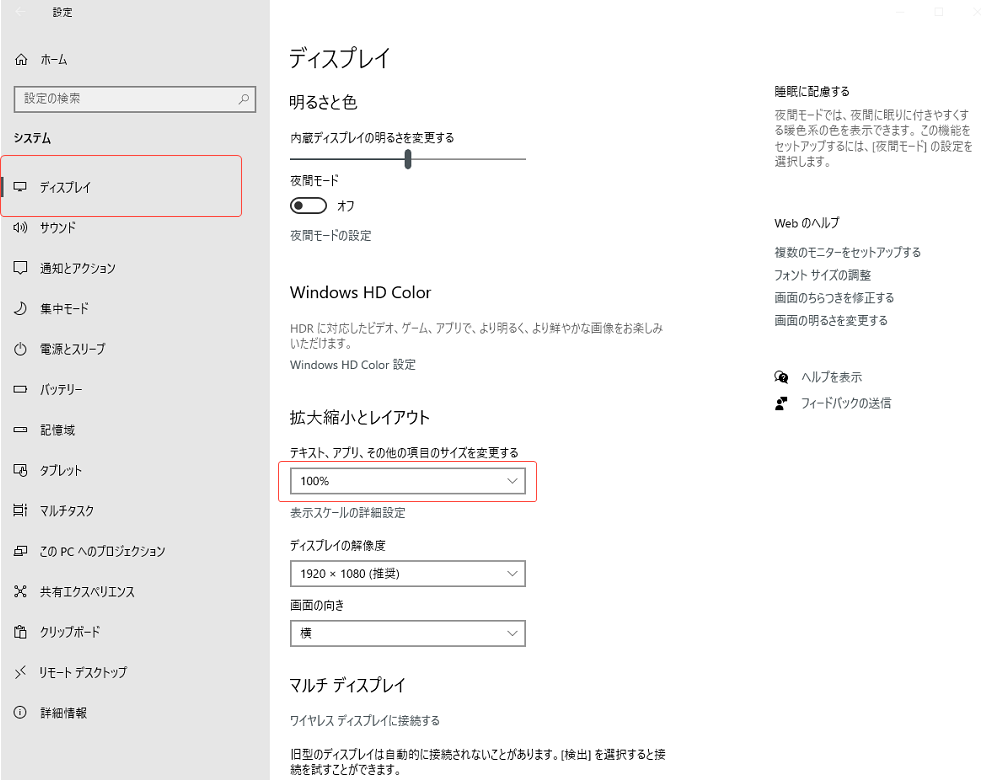
Task: Open the 100% scale dropdown
Action: (407, 481)
